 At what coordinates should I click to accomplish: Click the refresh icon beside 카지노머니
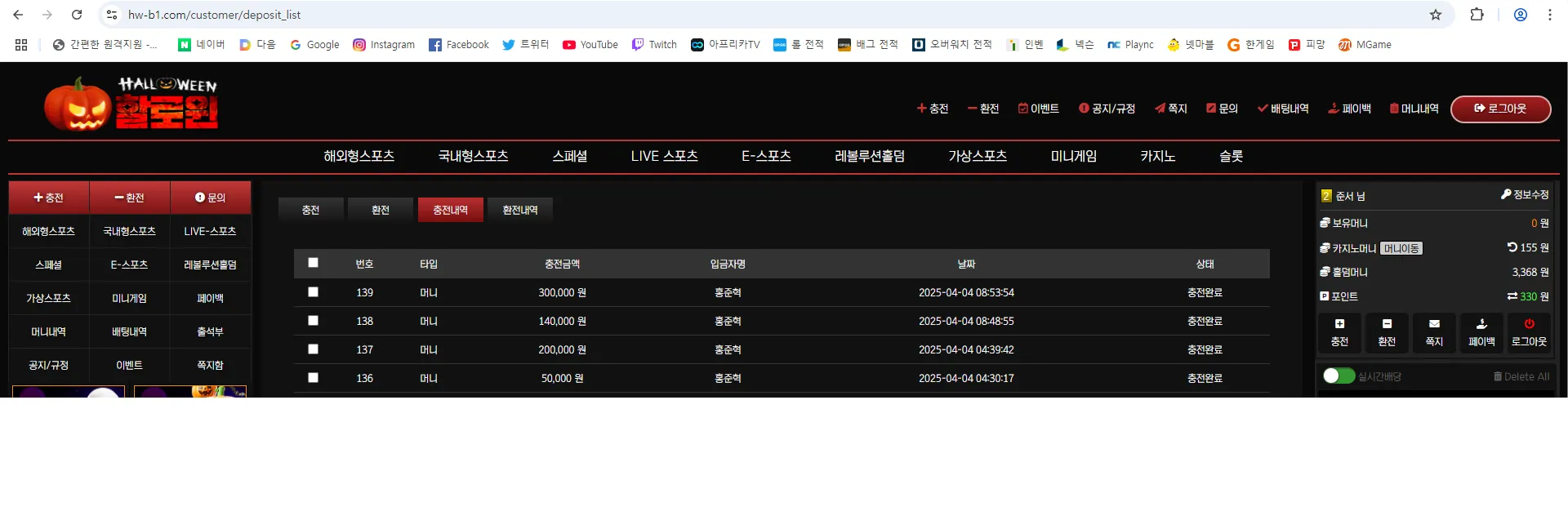pos(1512,247)
